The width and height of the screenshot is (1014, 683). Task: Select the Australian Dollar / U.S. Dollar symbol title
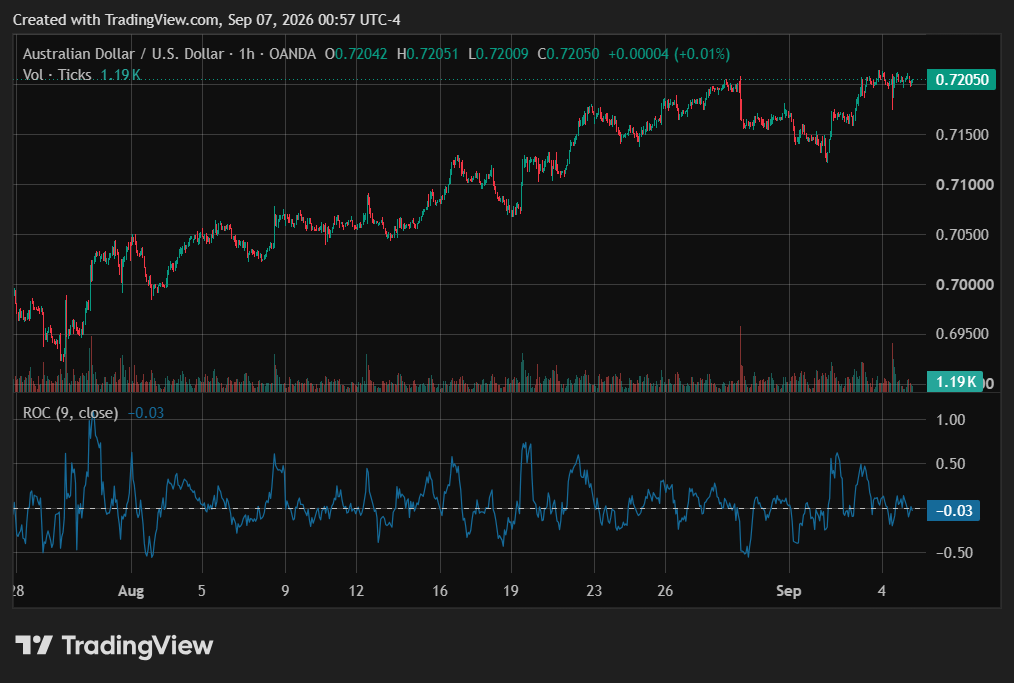point(124,54)
